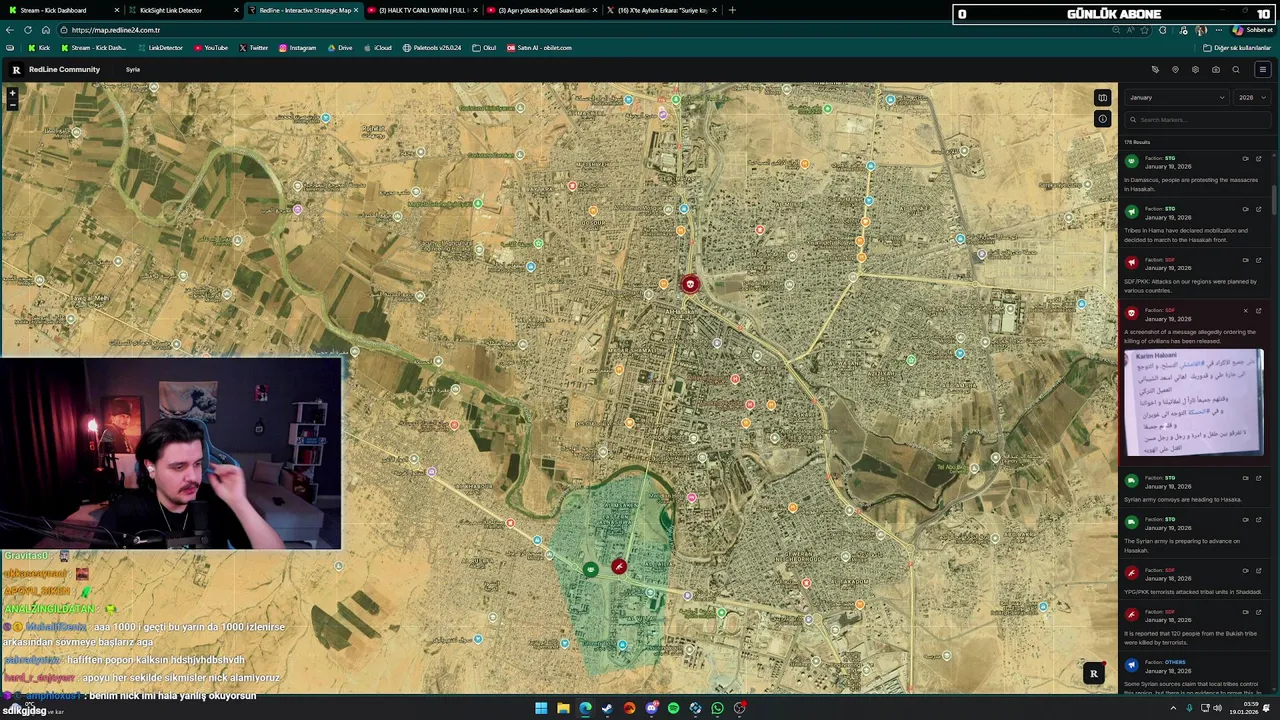The height and width of the screenshot is (720, 1280).
Task: Open the map info icon
Action: point(1102,119)
